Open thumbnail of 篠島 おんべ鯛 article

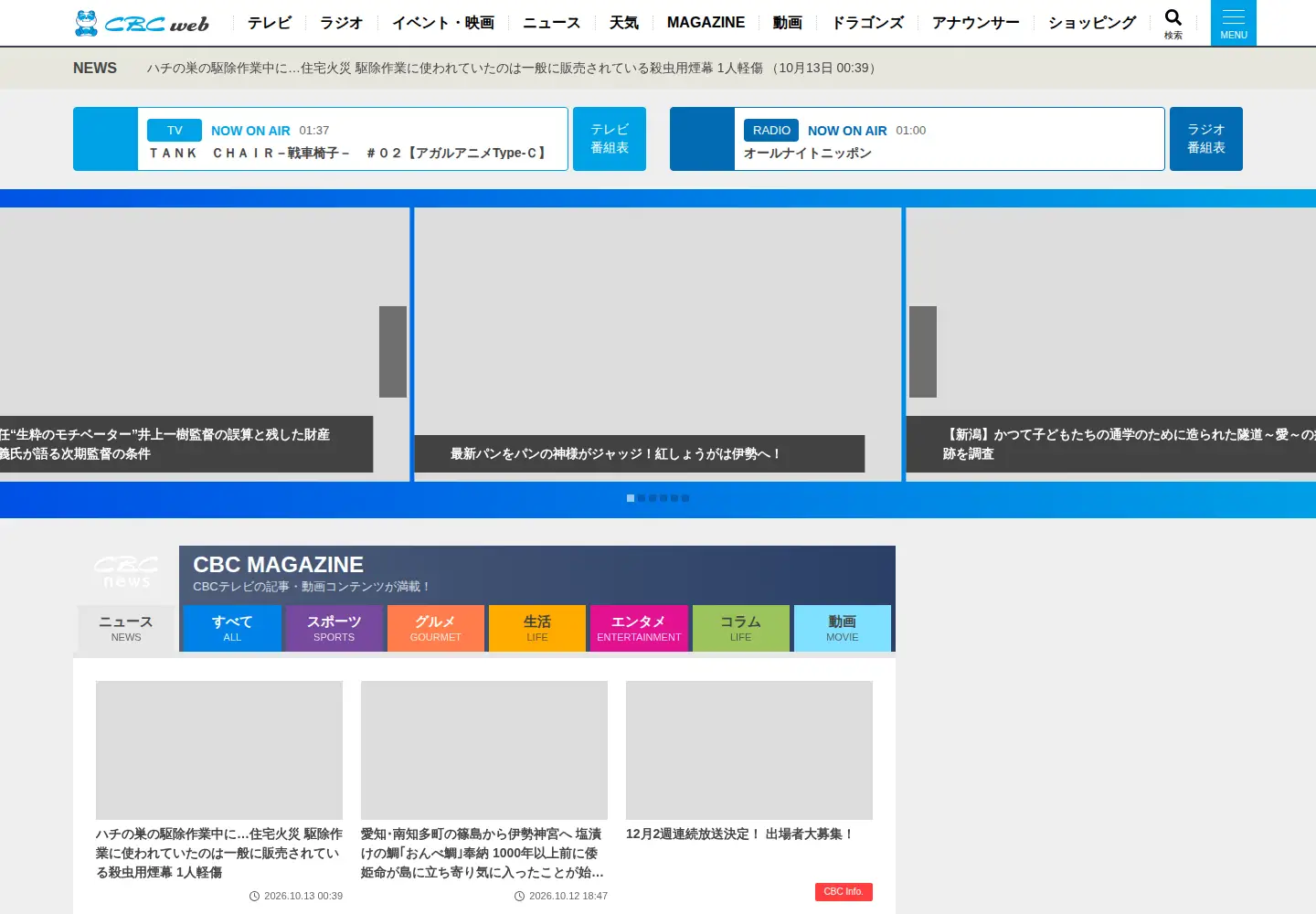coord(484,750)
